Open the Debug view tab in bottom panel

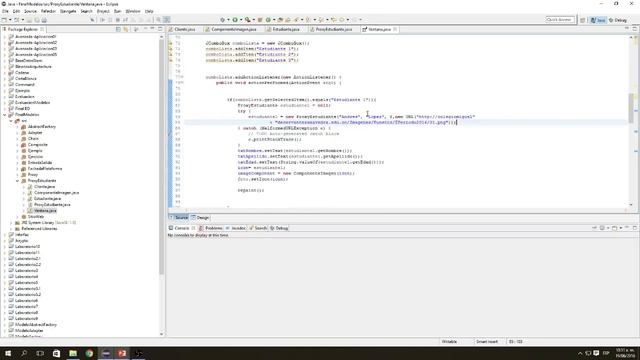(x=279, y=228)
